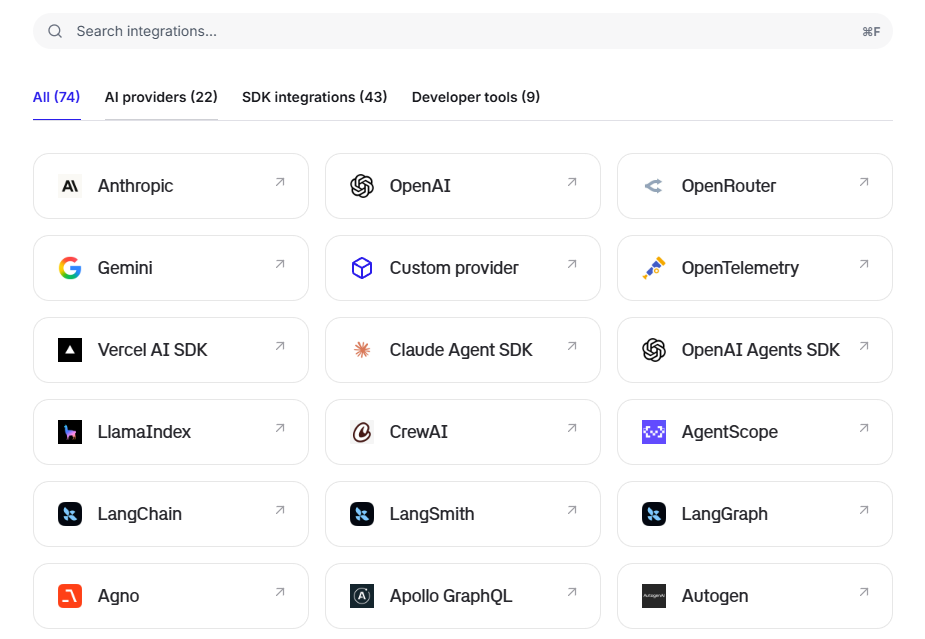The height and width of the screenshot is (639, 925).
Task: Open OpenRouter via its arrow icon
Action: click(864, 182)
